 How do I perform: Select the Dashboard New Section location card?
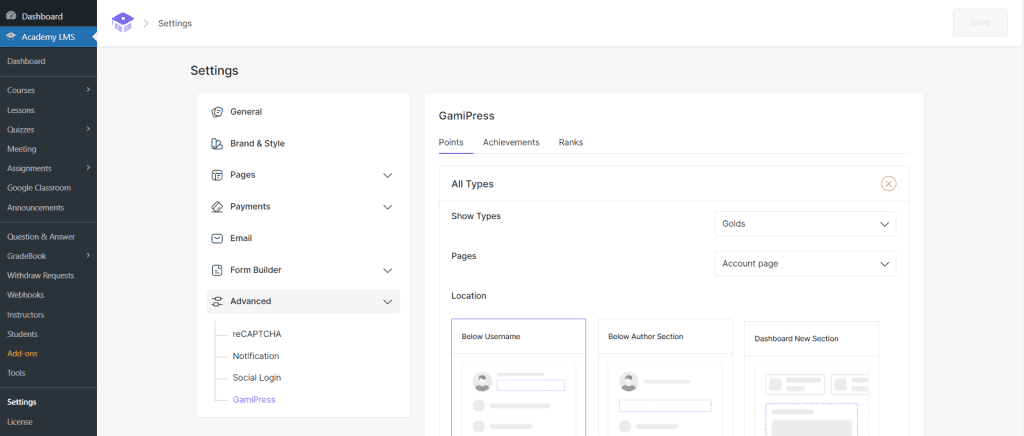click(811, 378)
